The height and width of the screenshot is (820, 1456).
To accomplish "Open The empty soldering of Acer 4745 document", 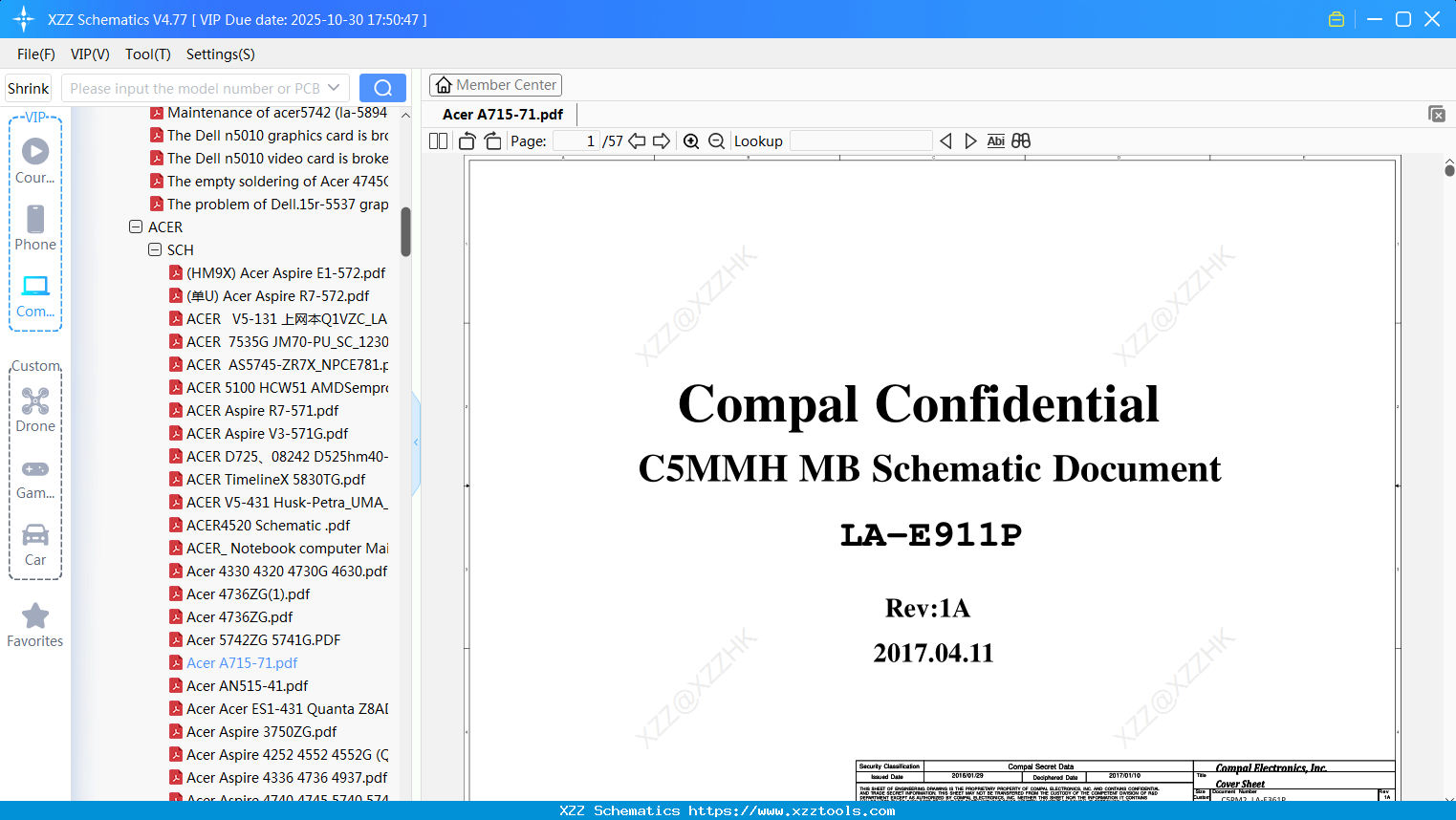I will (x=278, y=182).
